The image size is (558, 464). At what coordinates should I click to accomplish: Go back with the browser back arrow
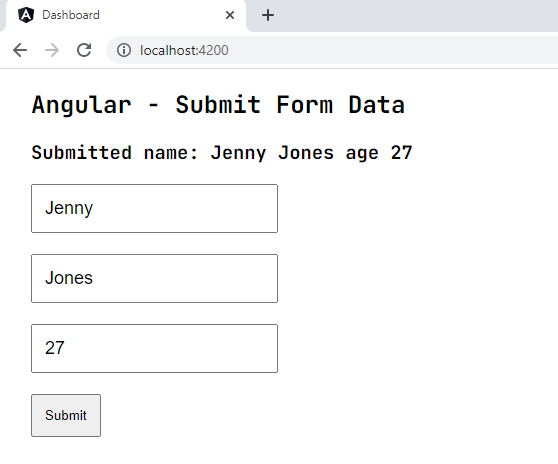click(x=20, y=50)
